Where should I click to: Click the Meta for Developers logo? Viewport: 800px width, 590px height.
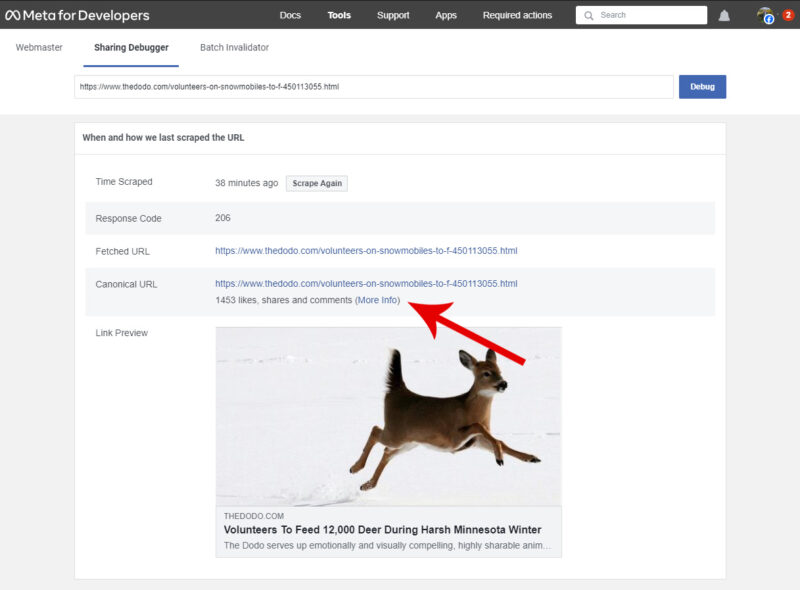coord(80,15)
